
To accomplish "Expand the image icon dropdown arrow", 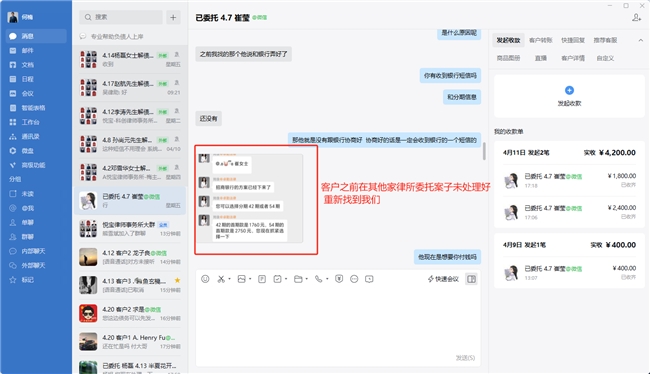I will (250, 279).
